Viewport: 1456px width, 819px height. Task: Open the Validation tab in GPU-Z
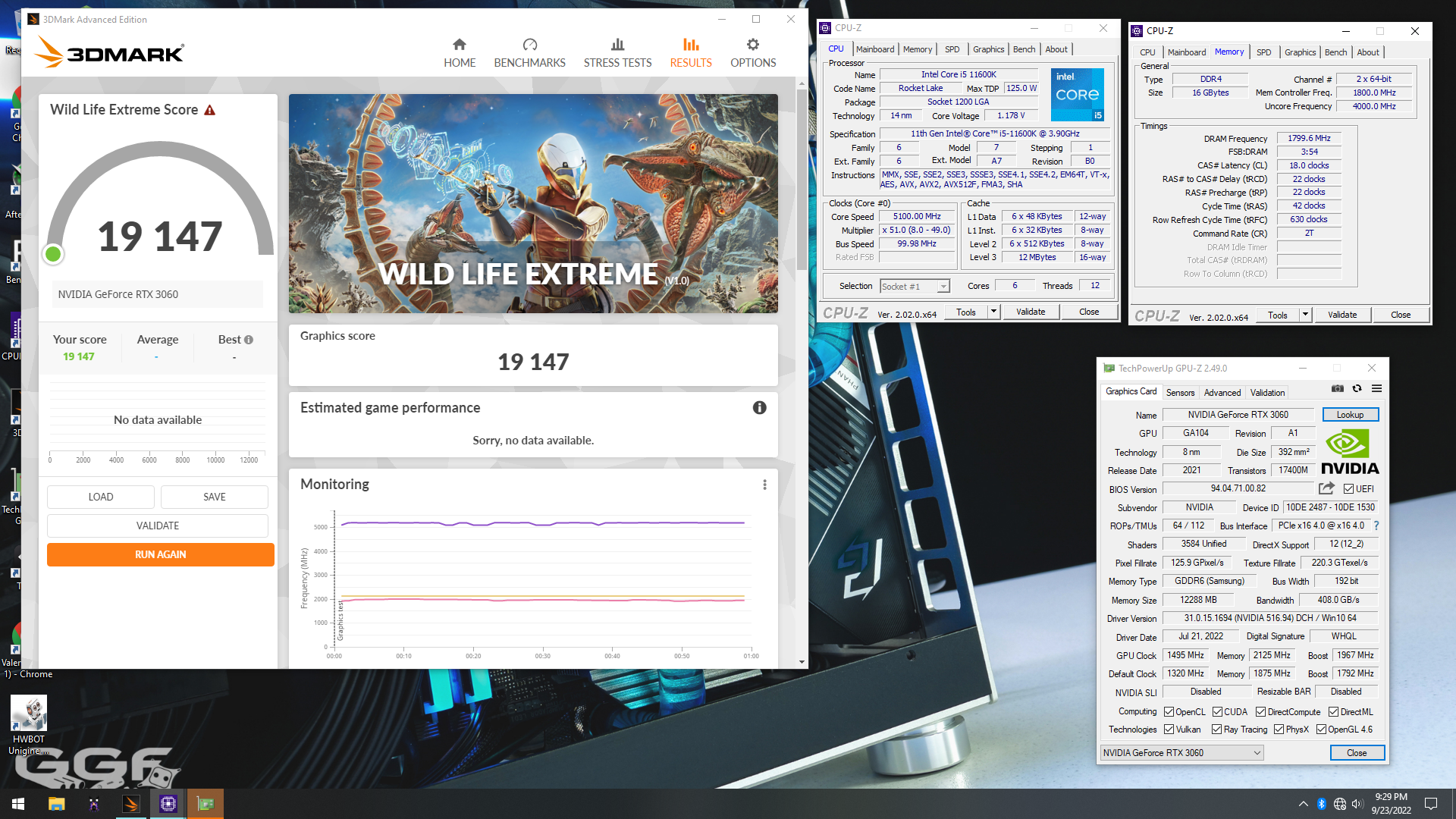1267,393
